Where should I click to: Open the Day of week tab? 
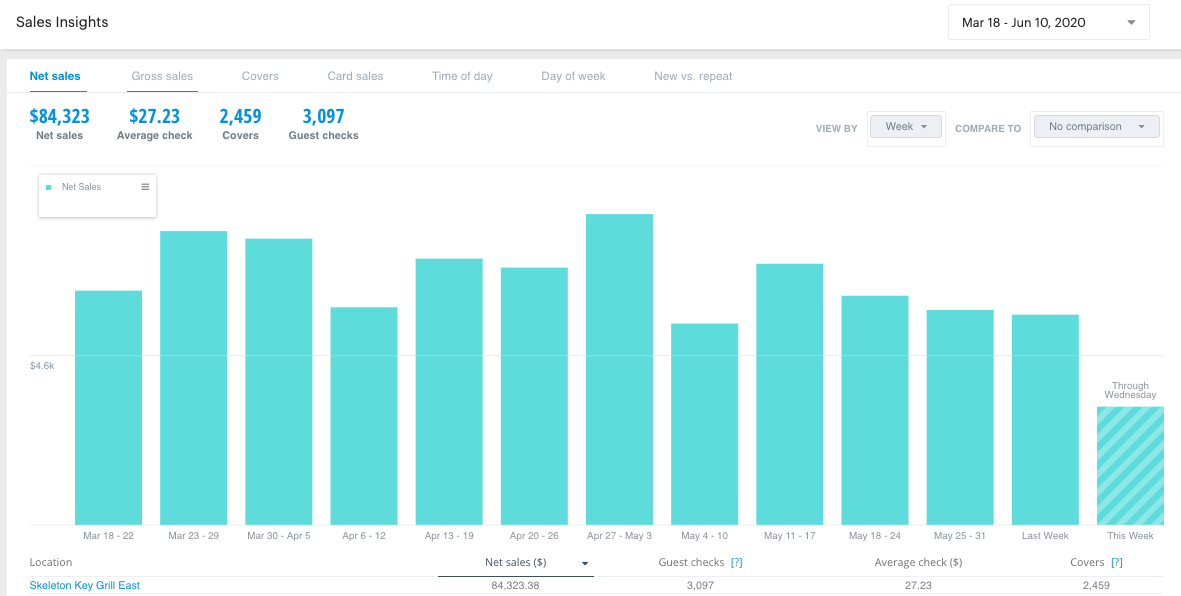point(573,75)
